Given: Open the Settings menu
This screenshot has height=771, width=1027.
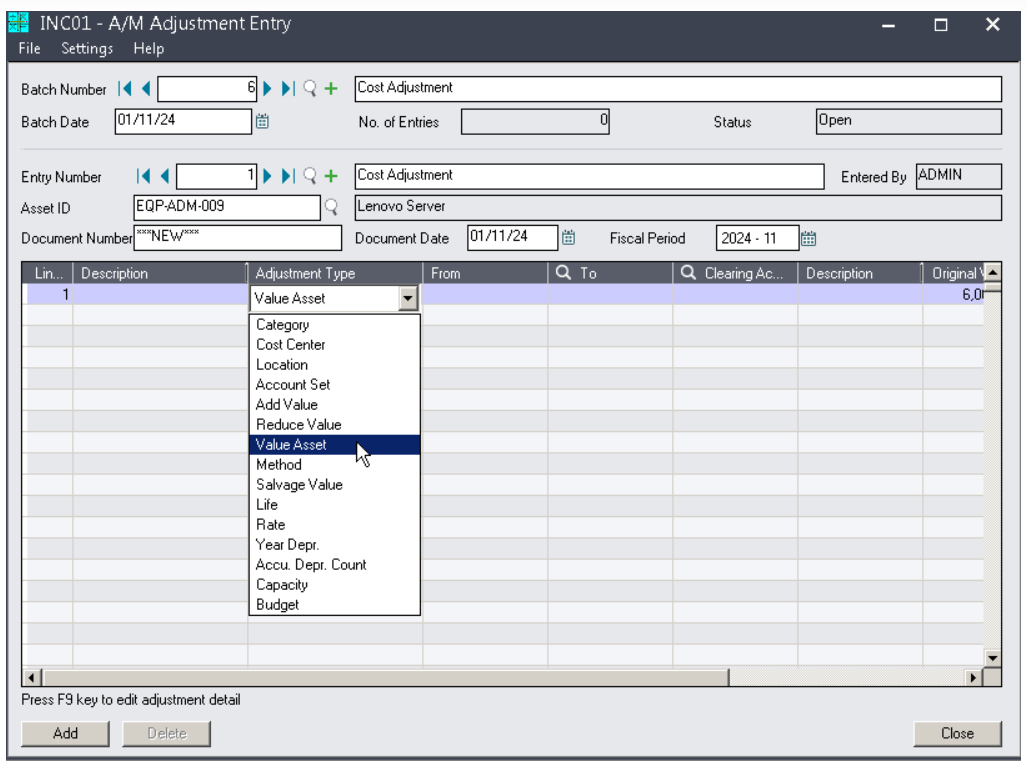Looking at the screenshot, I should point(87,48).
